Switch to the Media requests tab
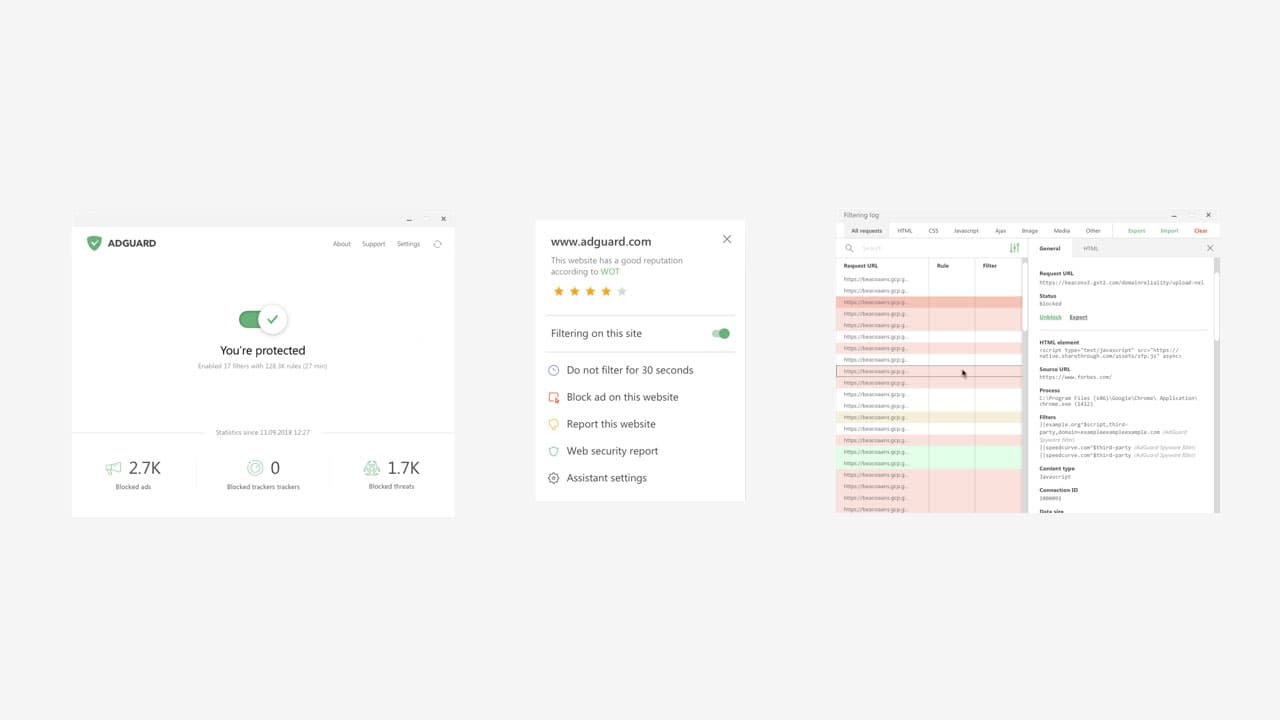The height and width of the screenshot is (720, 1280). click(1062, 231)
